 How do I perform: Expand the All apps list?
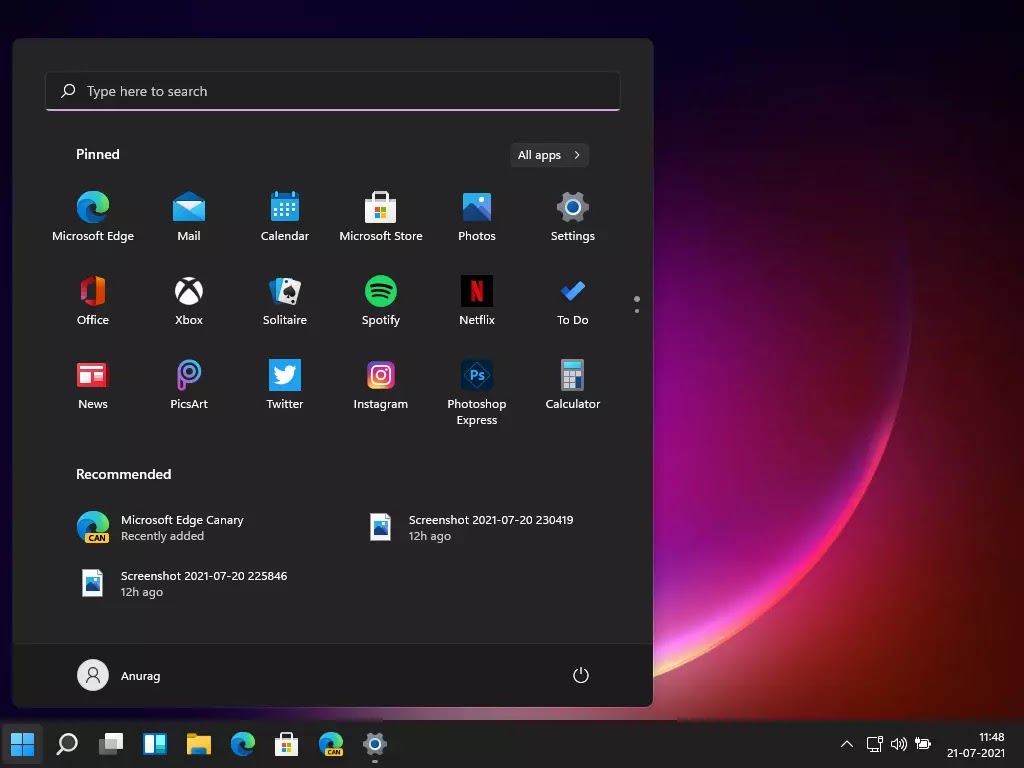tap(548, 155)
